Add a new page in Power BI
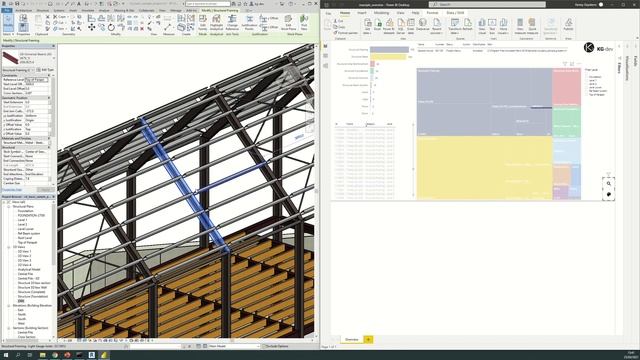Screen dimensions: 640x360 pyautogui.click(x=368, y=340)
